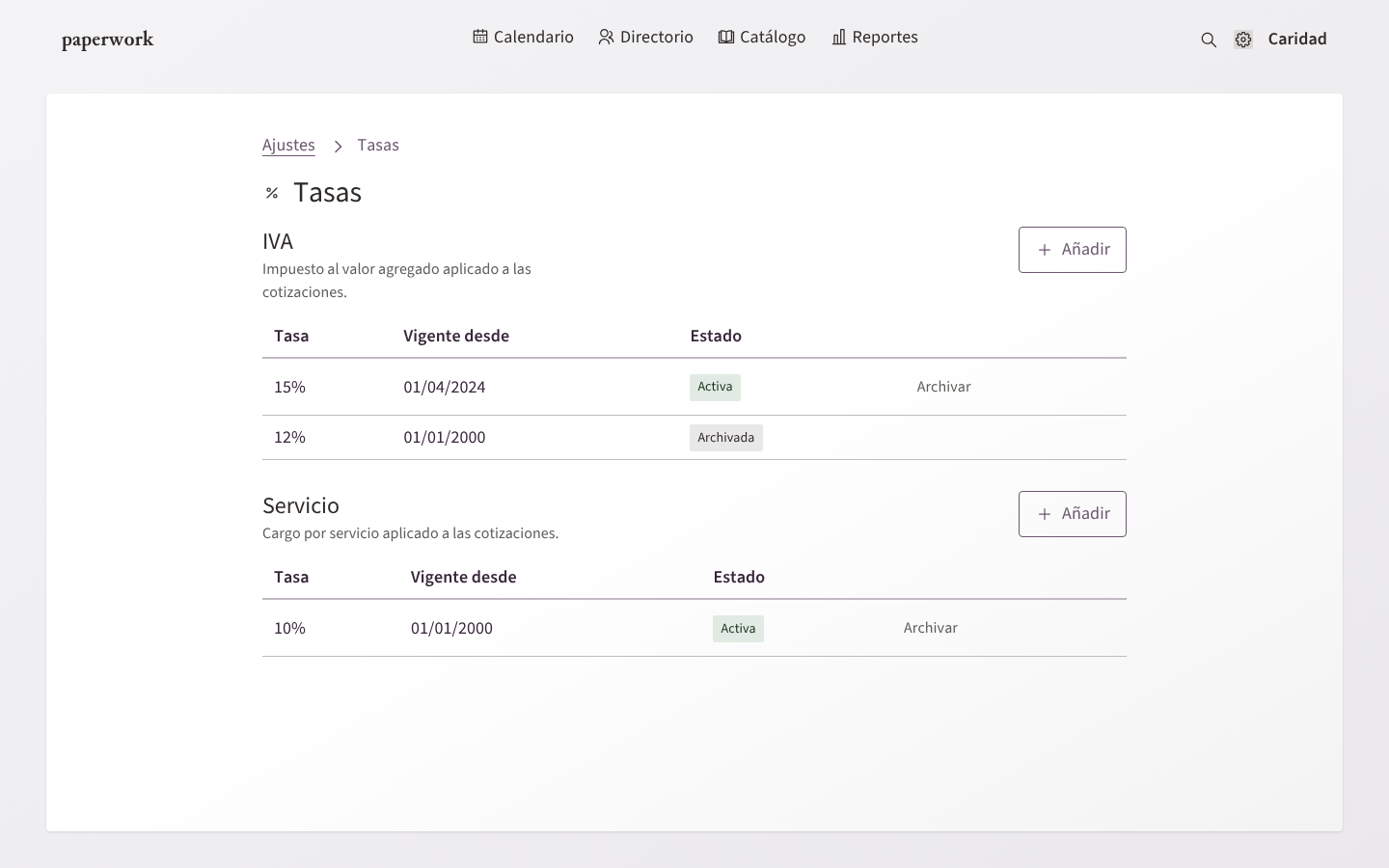Click the Servicio section heading
Screen dimensions: 1389x868
[x=301, y=505]
